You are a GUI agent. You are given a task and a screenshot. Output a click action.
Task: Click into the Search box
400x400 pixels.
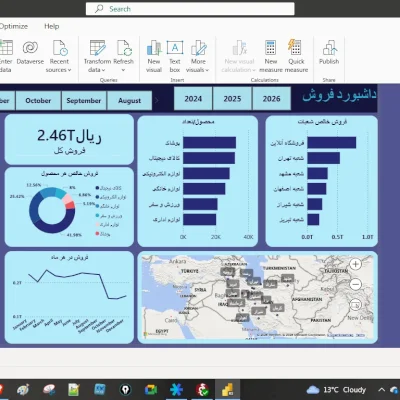[190, 9]
